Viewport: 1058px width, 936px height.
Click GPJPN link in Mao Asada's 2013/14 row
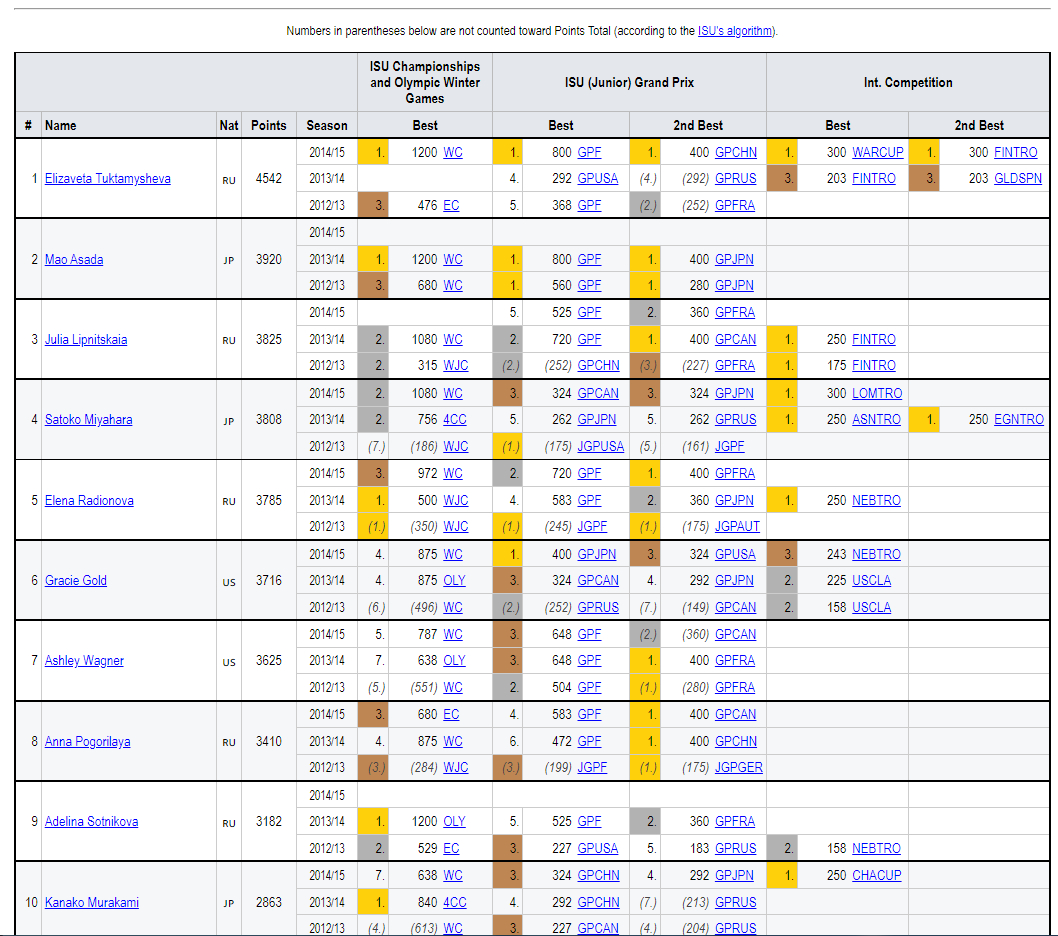click(734, 259)
